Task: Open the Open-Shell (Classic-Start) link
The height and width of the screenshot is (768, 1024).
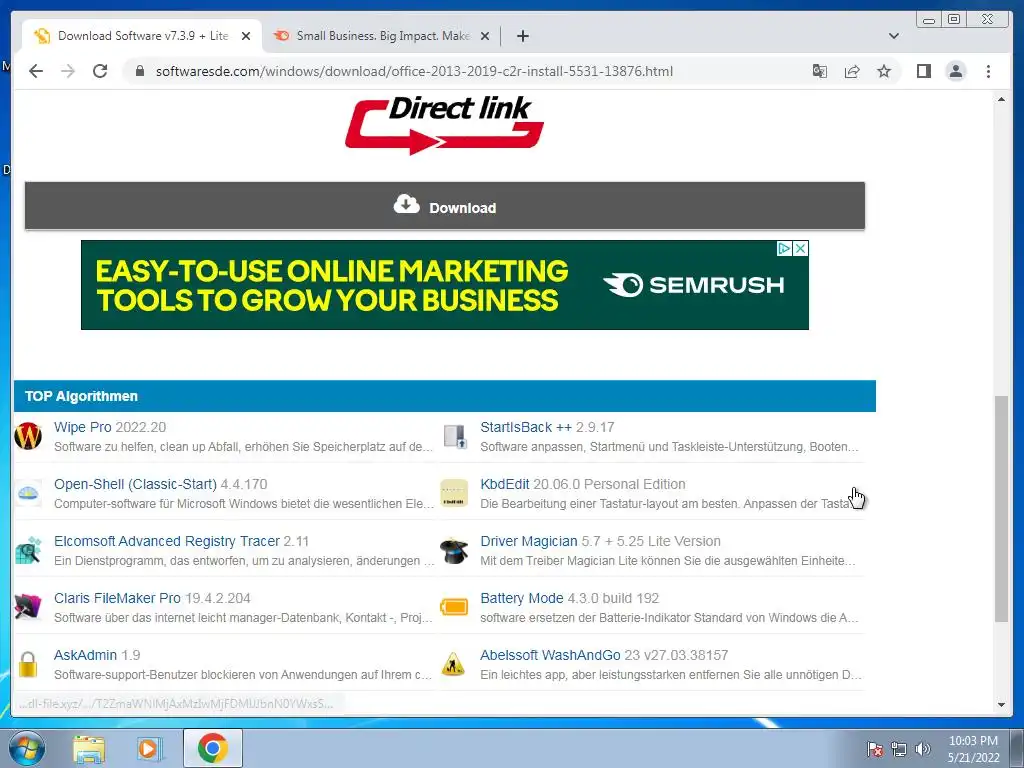Action: pyautogui.click(x=135, y=484)
